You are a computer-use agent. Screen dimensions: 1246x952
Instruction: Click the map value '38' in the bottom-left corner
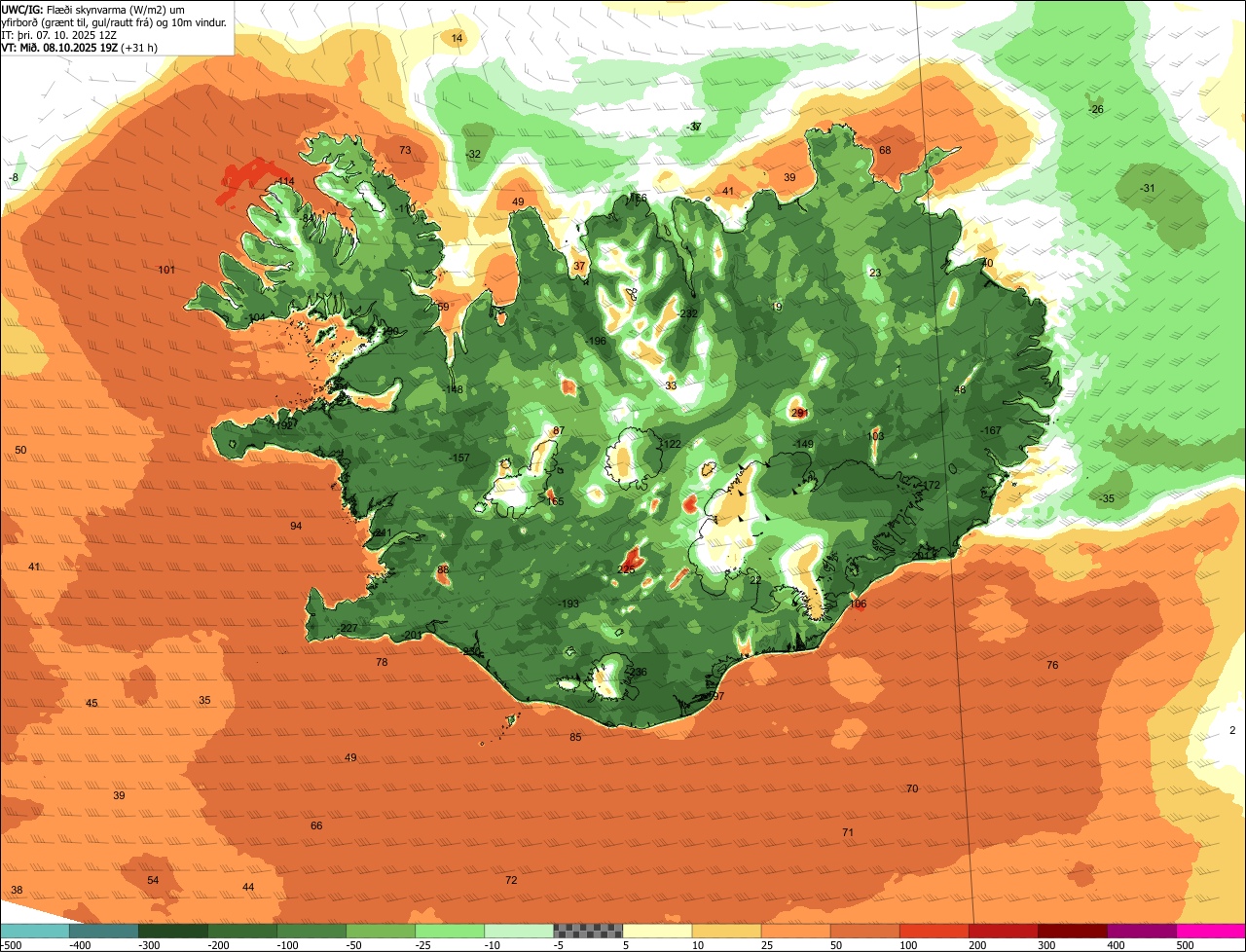(17, 890)
